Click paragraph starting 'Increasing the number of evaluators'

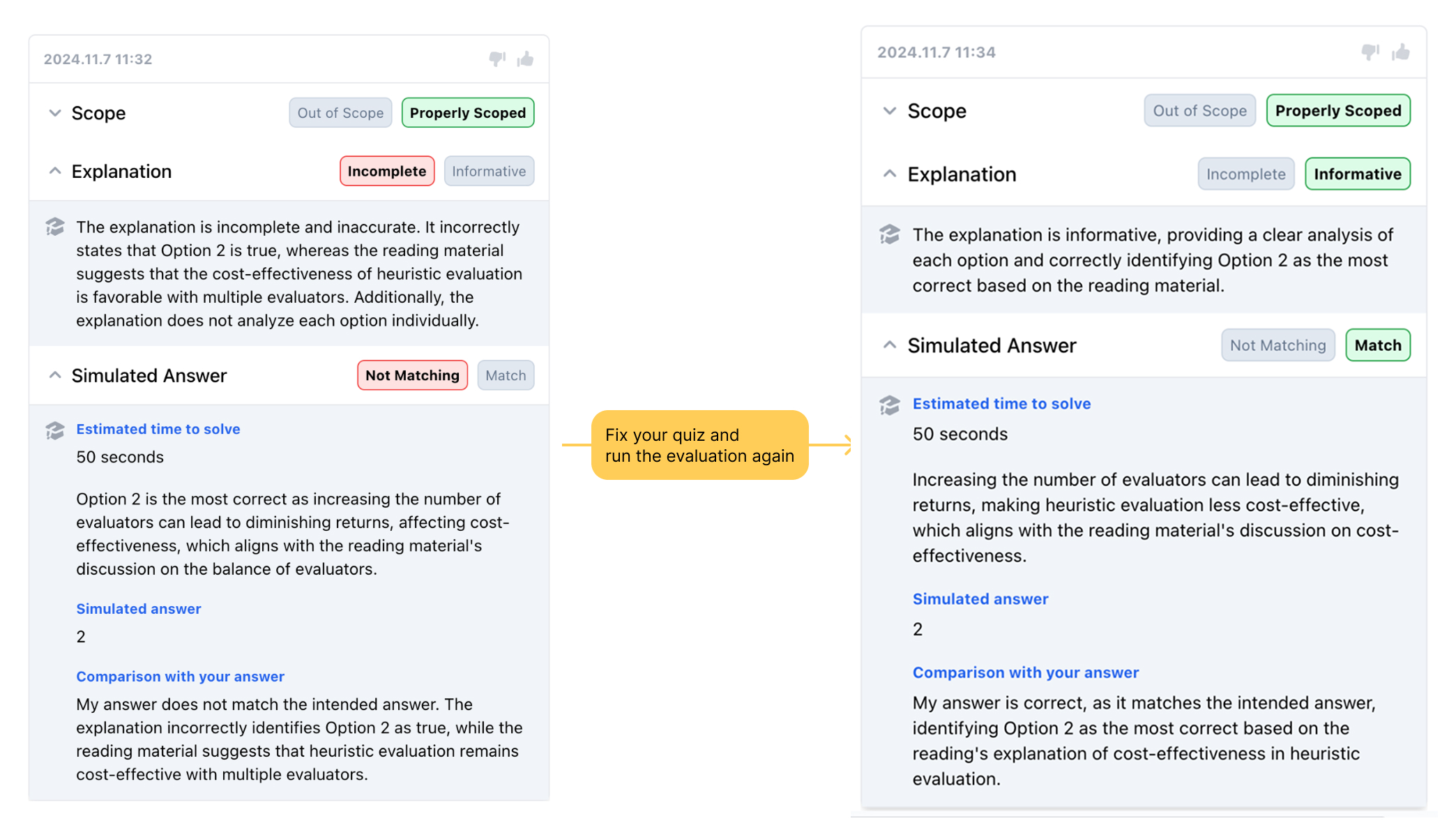pyautogui.click(x=1155, y=518)
